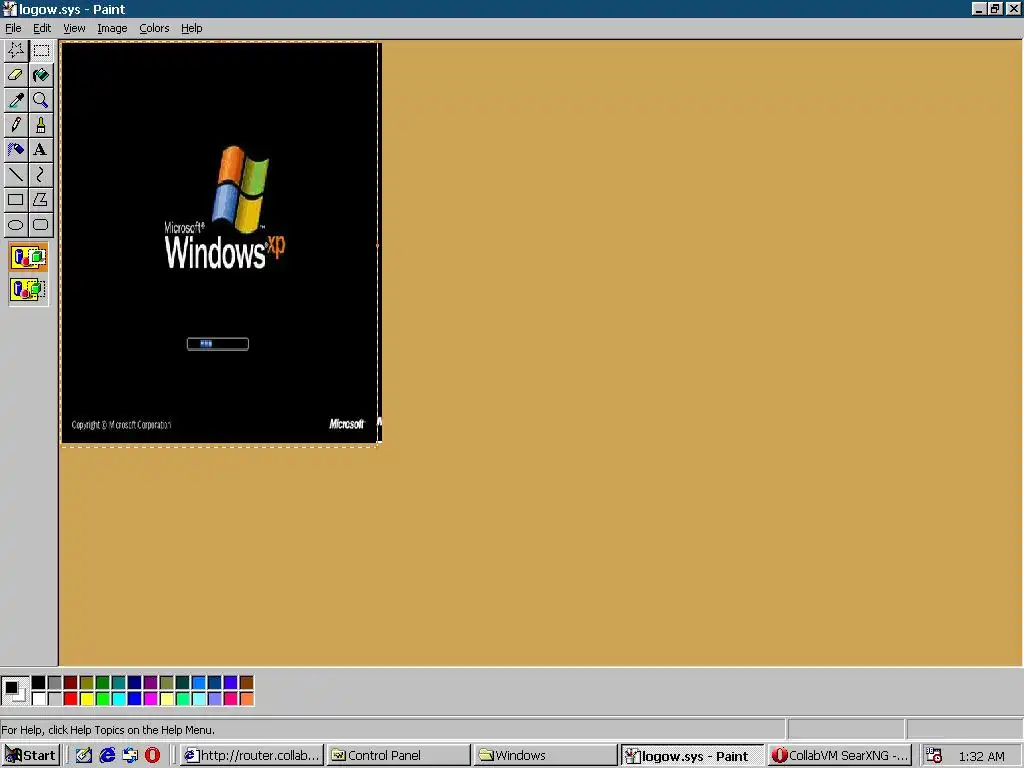The height and width of the screenshot is (768, 1024).
Task: Pick the navy blue palette swatch
Action: 135,683
